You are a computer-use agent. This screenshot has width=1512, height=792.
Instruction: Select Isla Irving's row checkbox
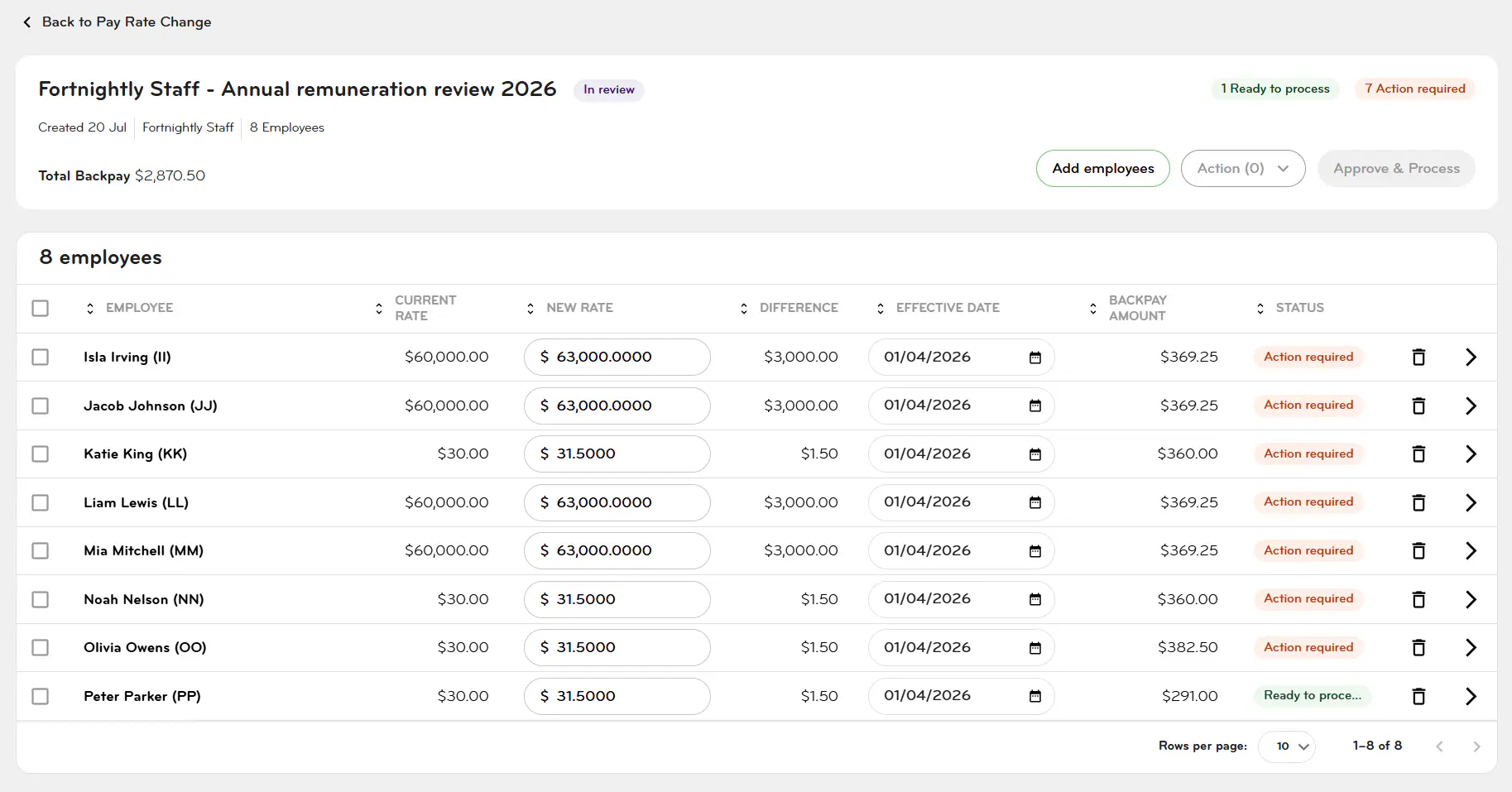(40, 357)
